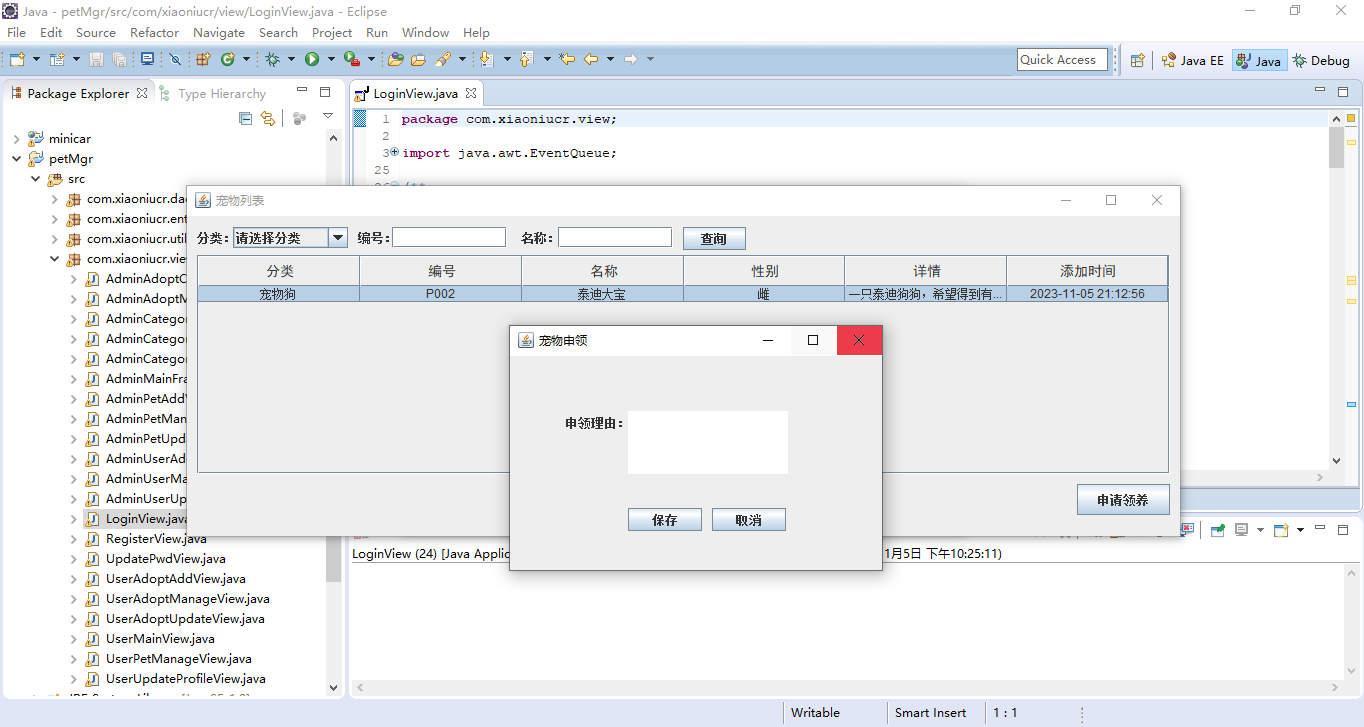The height and width of the screenshot is (727, 1364).
Task: Click the Previous Annotation arrow icon
Action: (526, 59)
